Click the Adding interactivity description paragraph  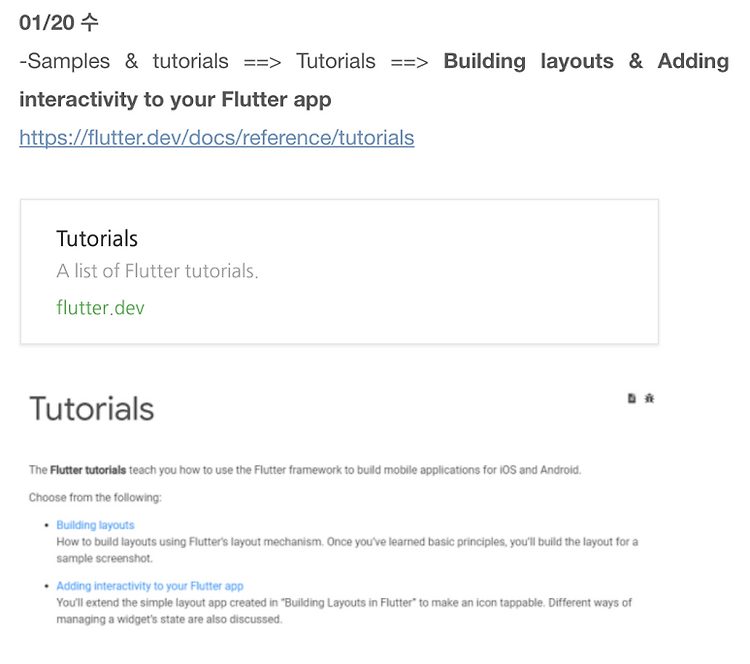(344, 611)
